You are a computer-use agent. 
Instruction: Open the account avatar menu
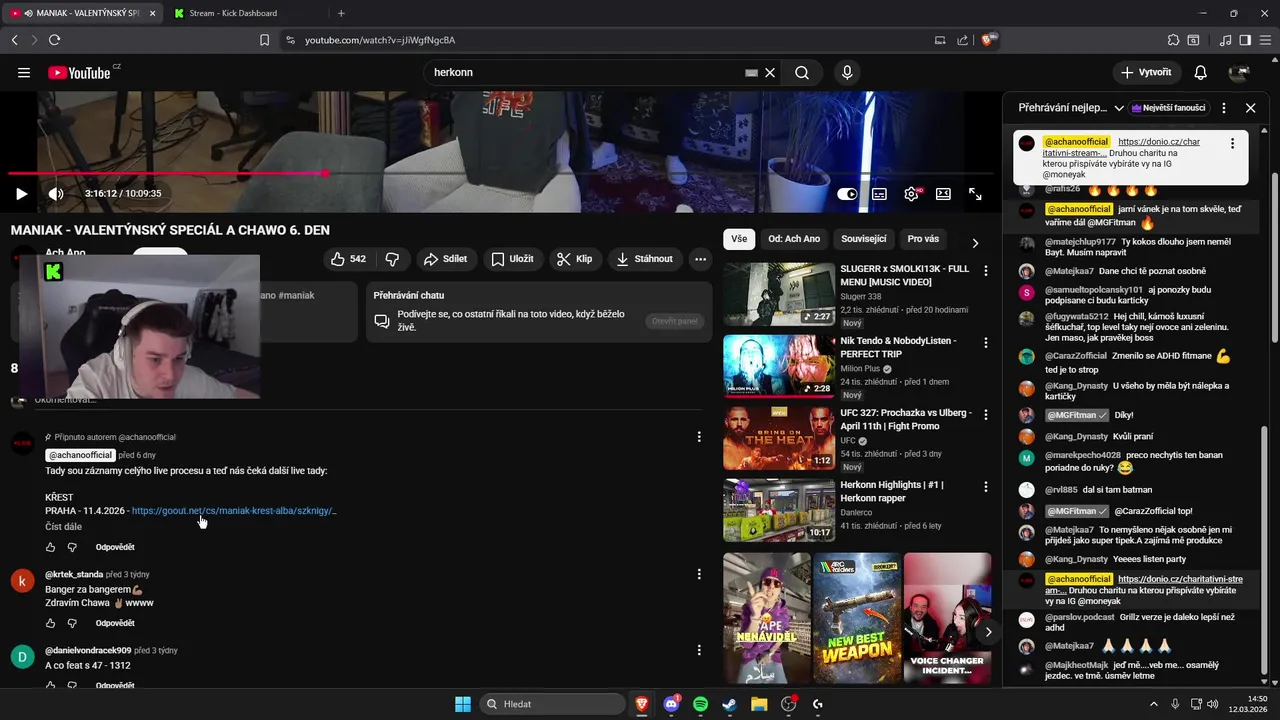pos(1239,73)
